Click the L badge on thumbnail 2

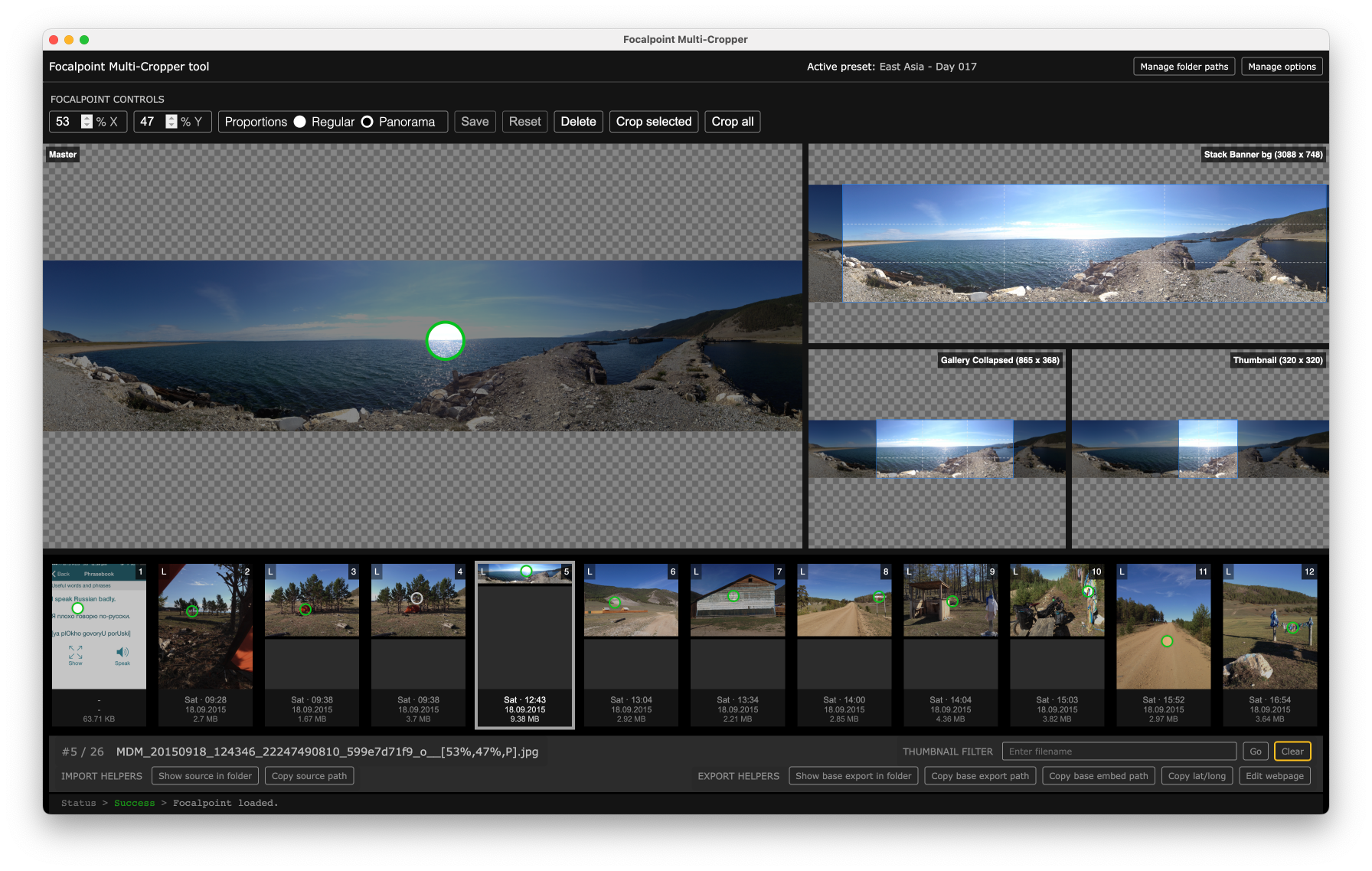[164, 571]
